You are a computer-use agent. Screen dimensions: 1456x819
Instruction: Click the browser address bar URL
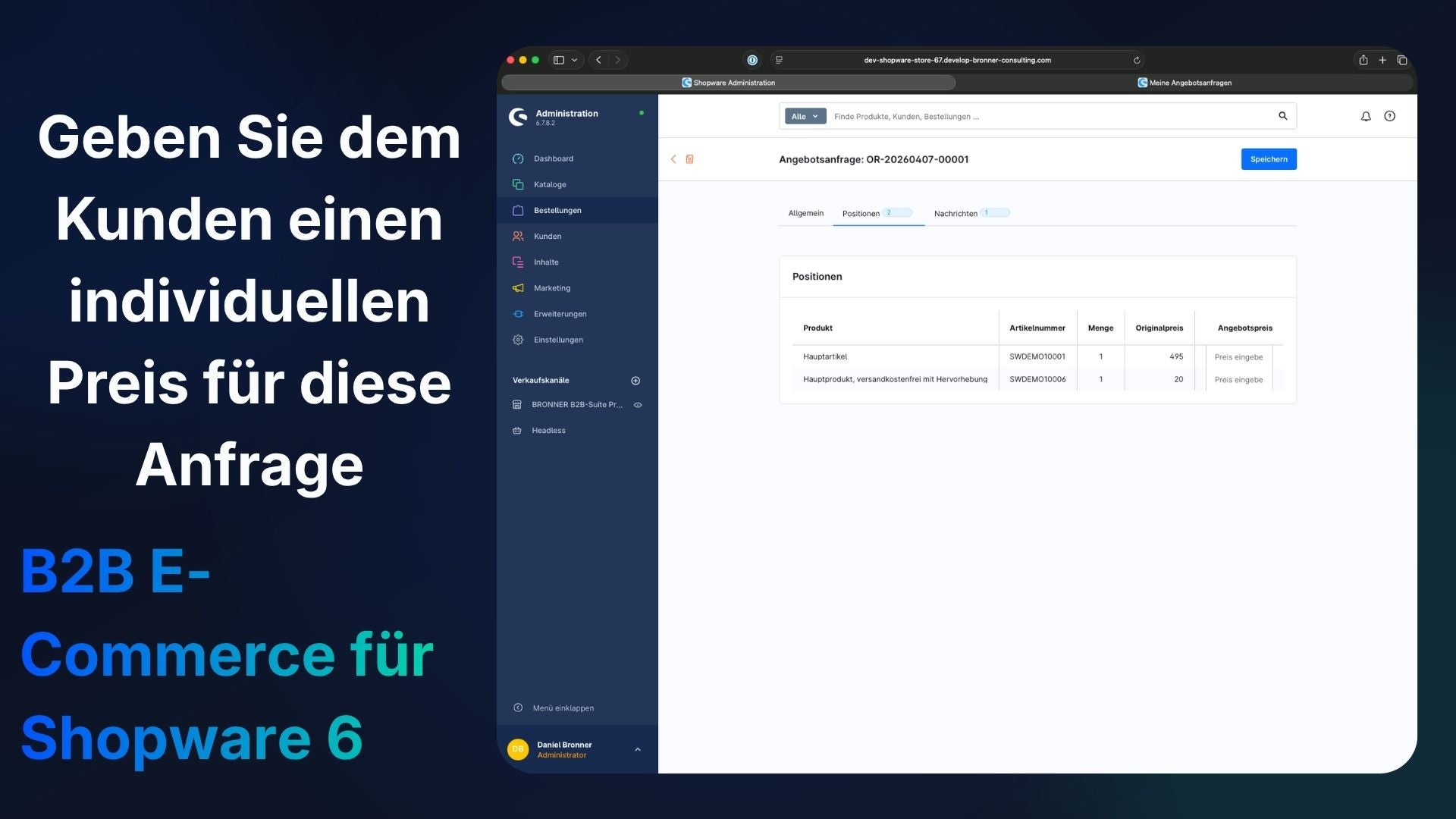point(957,60)
